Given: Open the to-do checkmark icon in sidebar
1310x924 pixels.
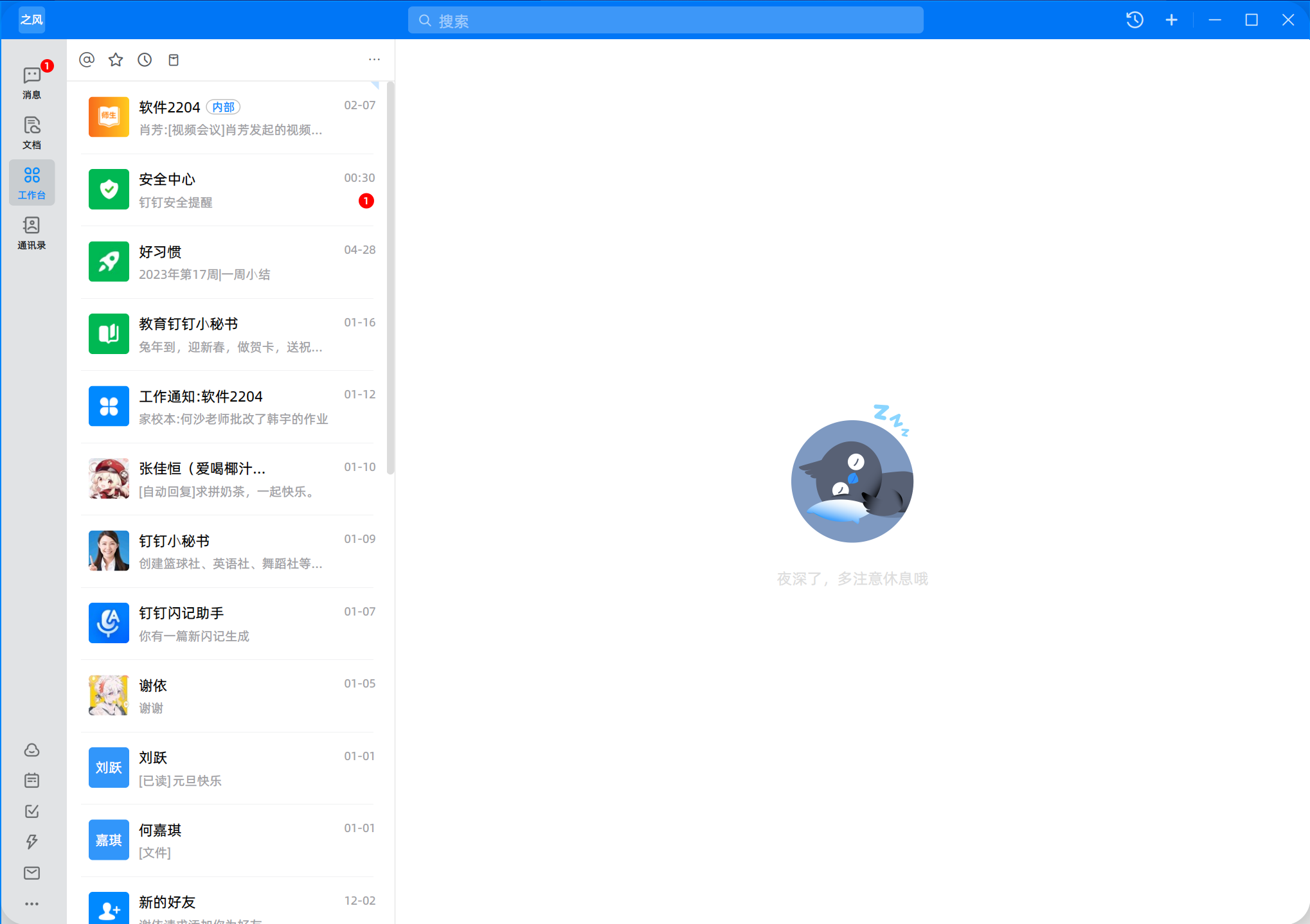Looking at the screenshot, I should [x=31, y=812].
